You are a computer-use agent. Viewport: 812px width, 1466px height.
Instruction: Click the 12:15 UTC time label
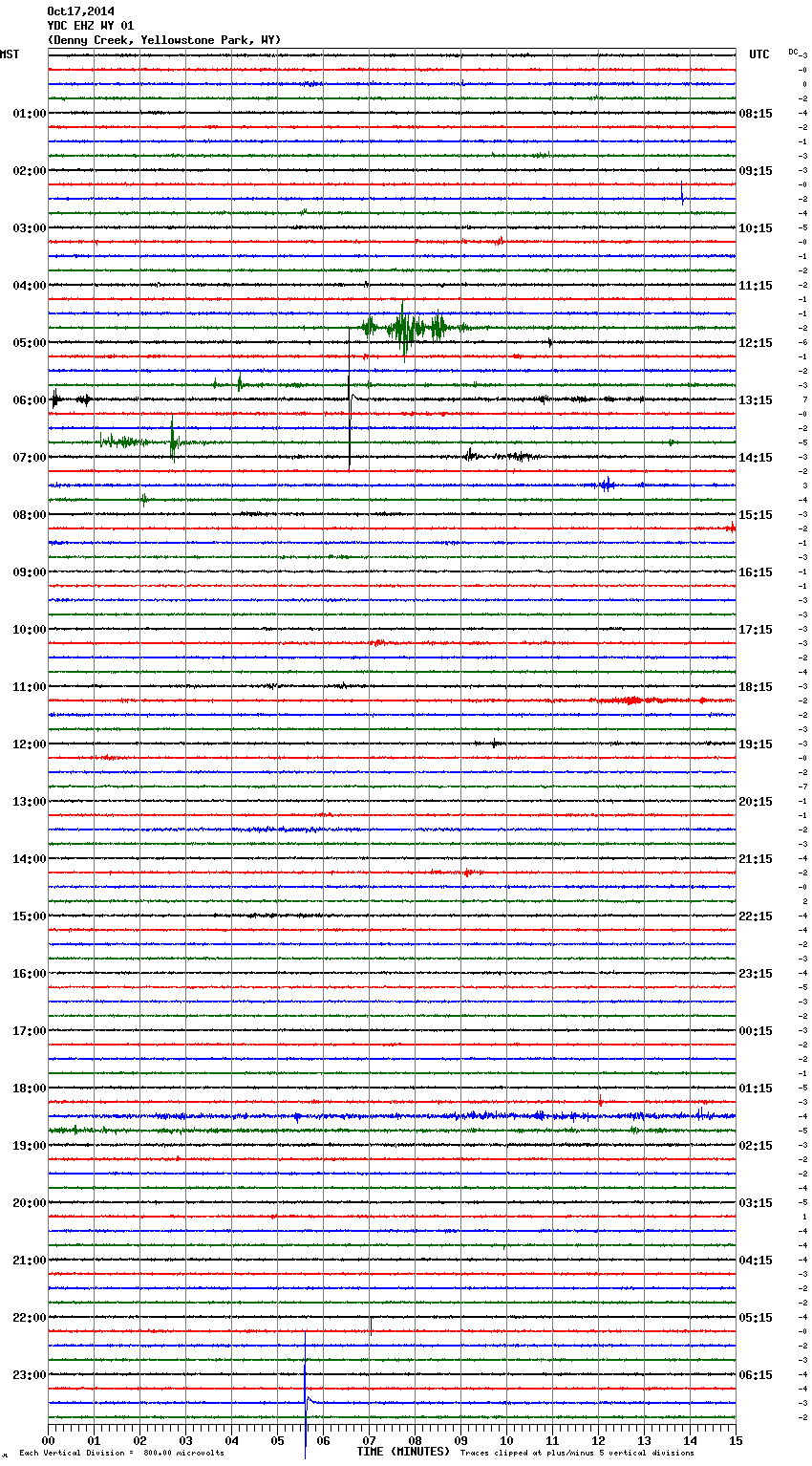(756, 343)
